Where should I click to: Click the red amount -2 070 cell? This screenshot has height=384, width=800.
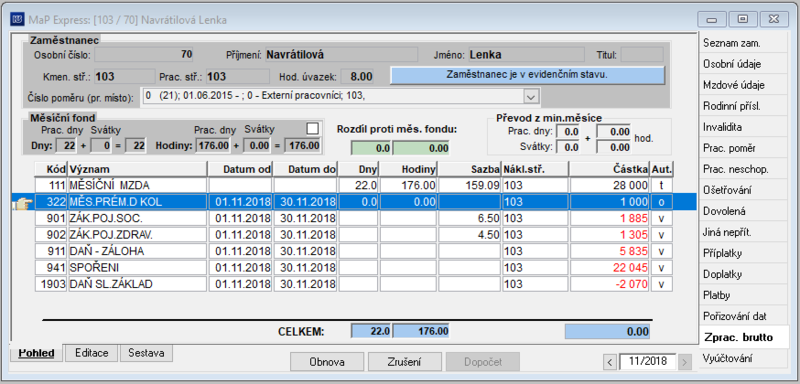609,284
